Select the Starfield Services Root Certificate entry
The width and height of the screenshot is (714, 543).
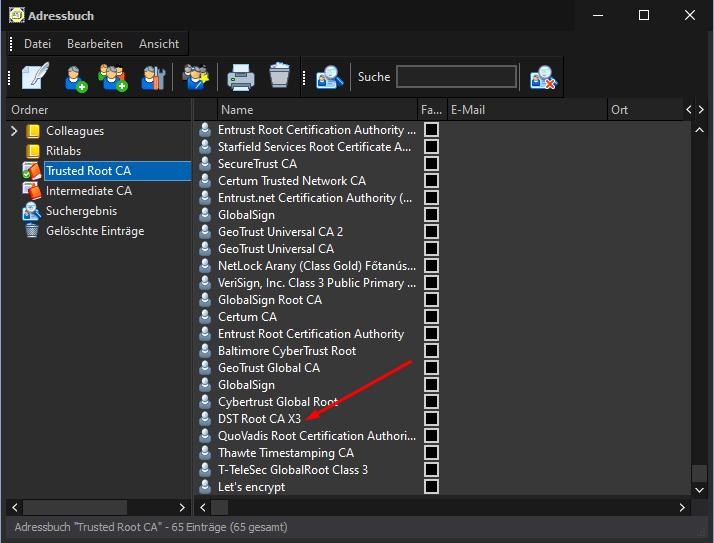(314, 147)
